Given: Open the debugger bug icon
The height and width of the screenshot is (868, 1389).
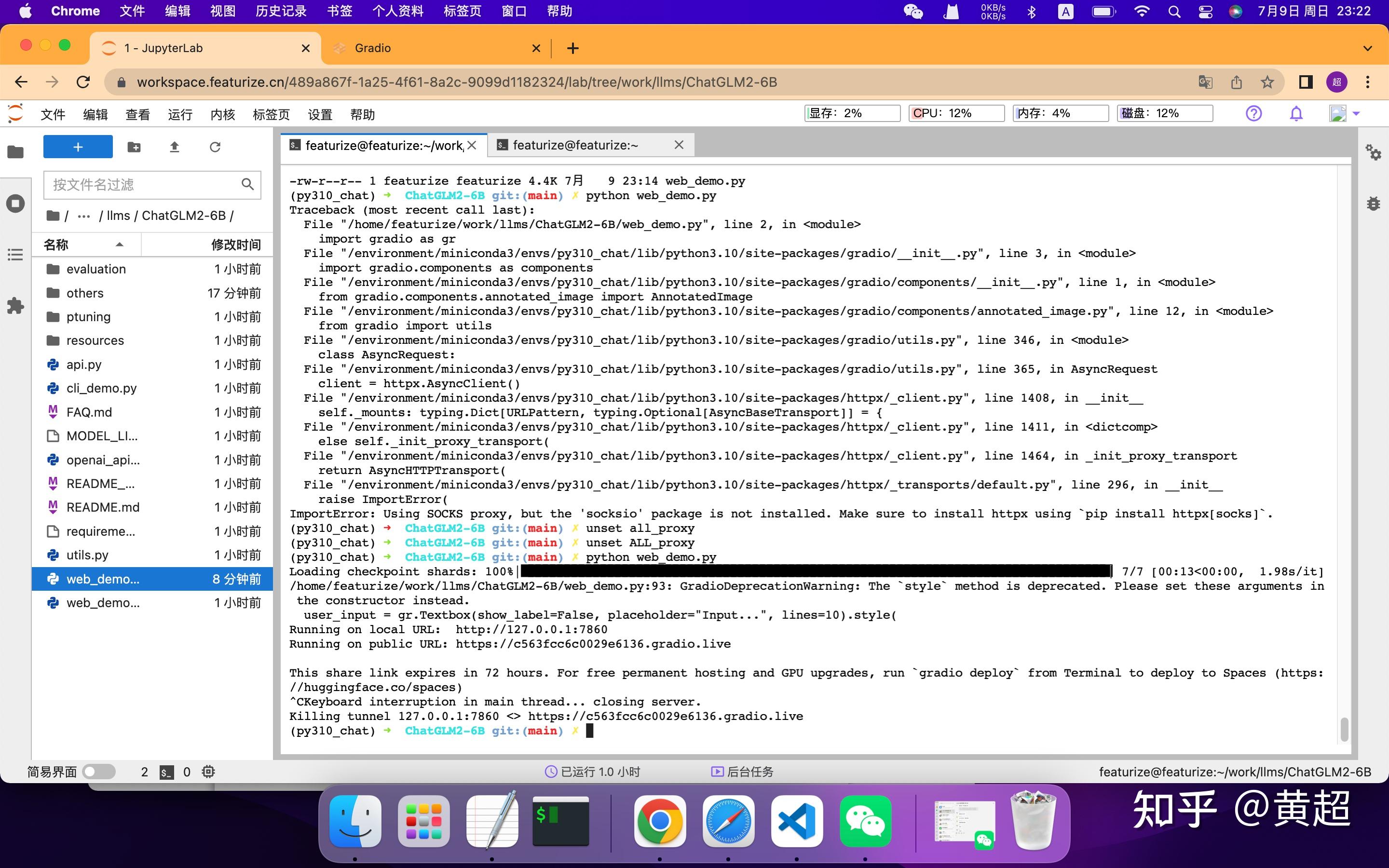Looking at the screenshot, I should pyautogui.click(x=1373, y=203).
